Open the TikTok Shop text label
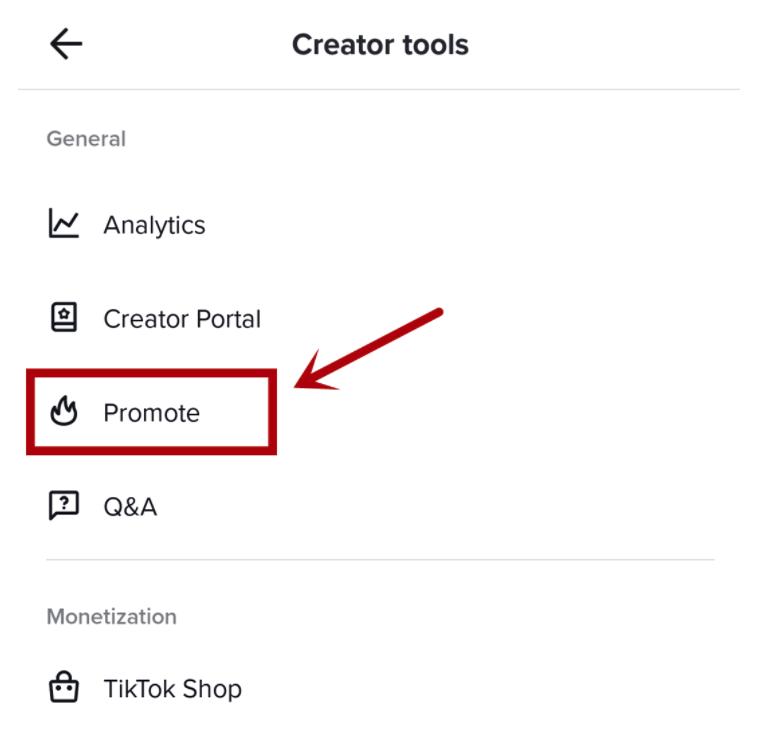The width and height of the screenshot is (764, 736). (172, 689)
